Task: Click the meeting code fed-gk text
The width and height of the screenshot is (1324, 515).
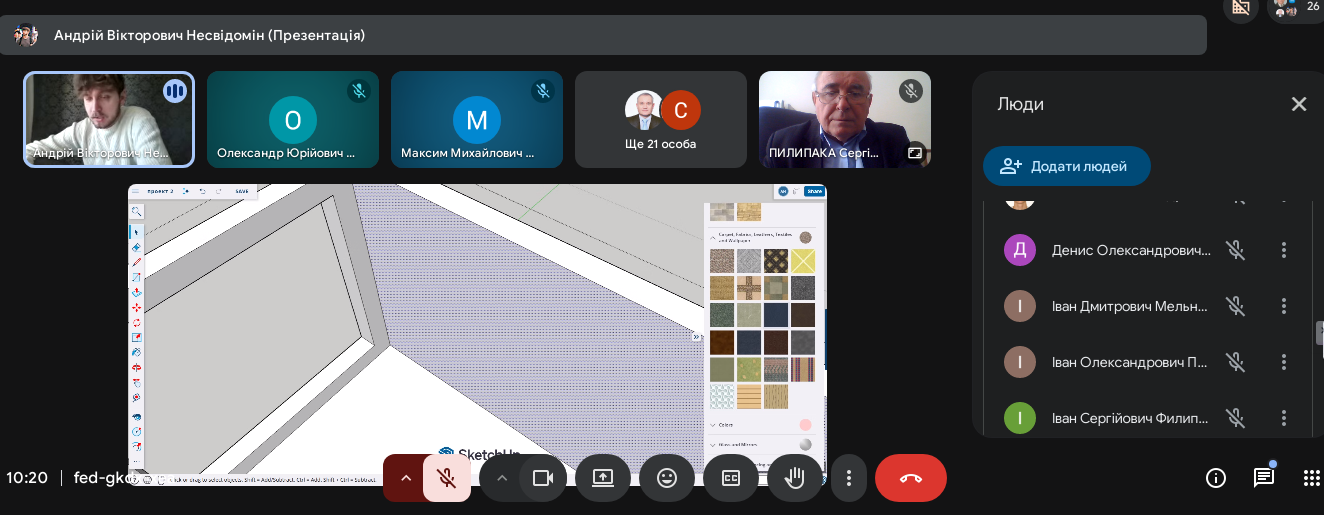Action: [103, 478]
